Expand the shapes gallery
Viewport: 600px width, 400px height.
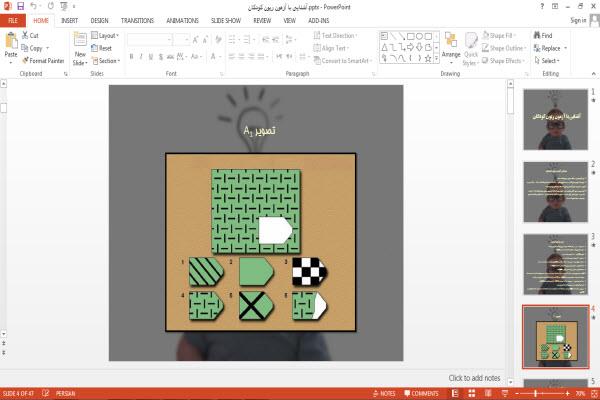click(437, 59)
